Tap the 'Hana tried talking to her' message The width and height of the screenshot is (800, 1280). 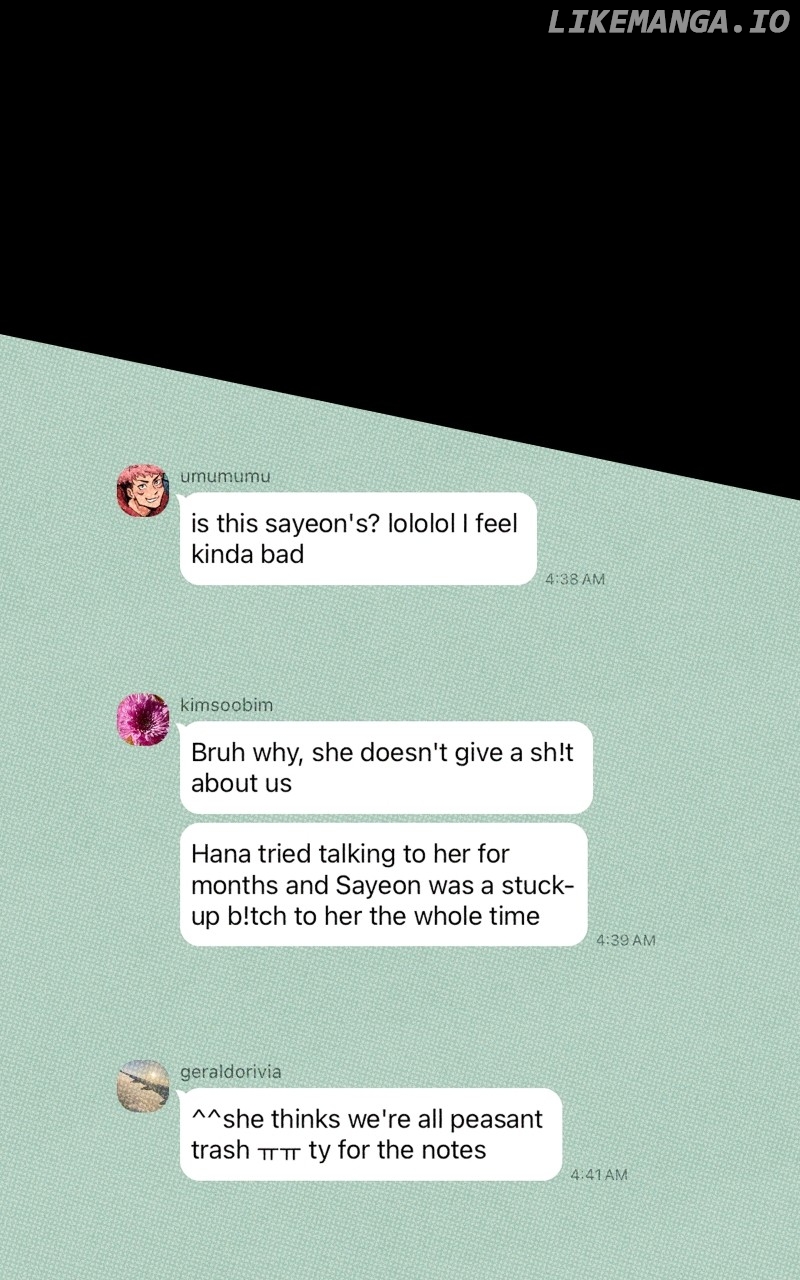click(x=383, y=885)
